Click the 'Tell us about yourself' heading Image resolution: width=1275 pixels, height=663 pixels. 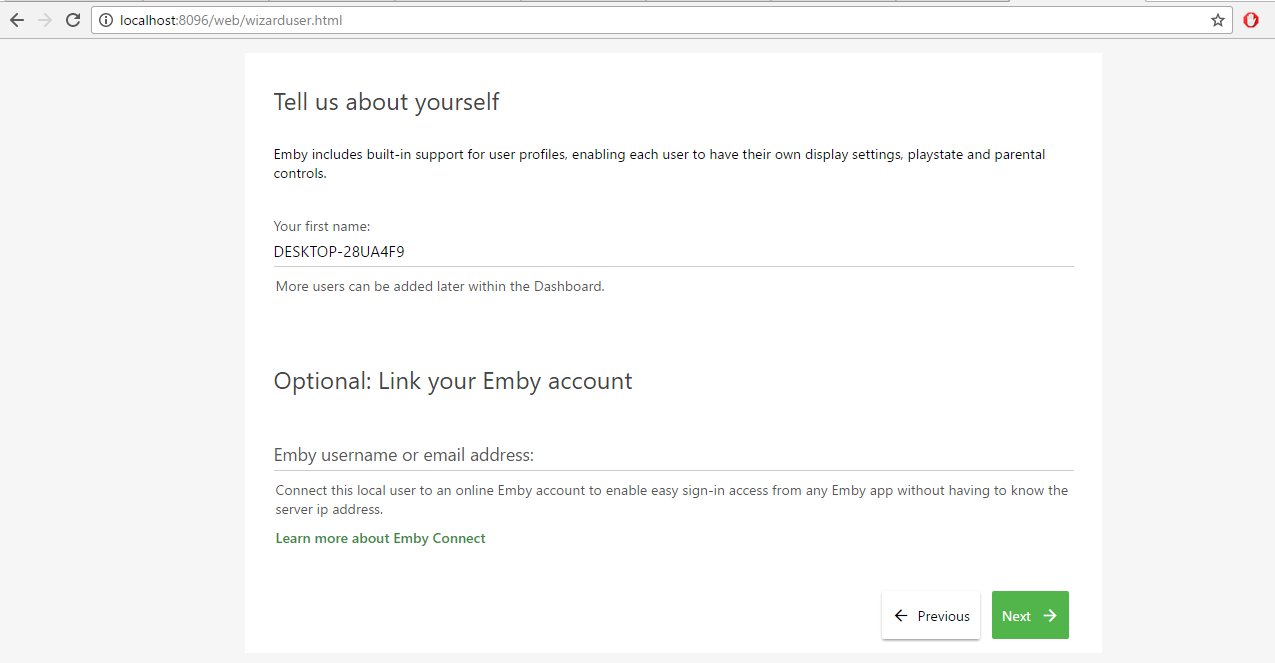tap(386, 102)
